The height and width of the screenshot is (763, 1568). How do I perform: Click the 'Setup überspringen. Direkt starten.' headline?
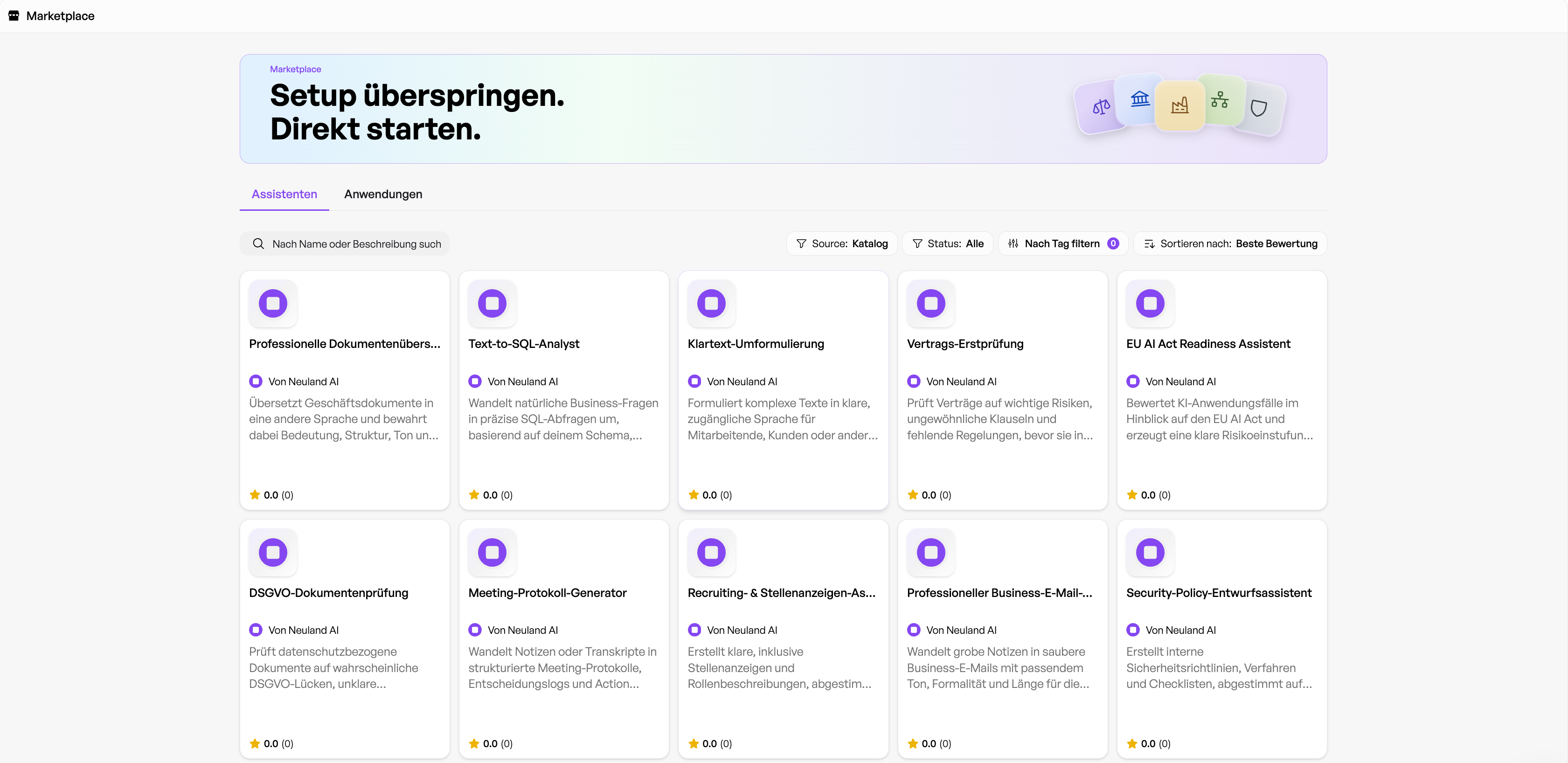click(x=417, y=112)
